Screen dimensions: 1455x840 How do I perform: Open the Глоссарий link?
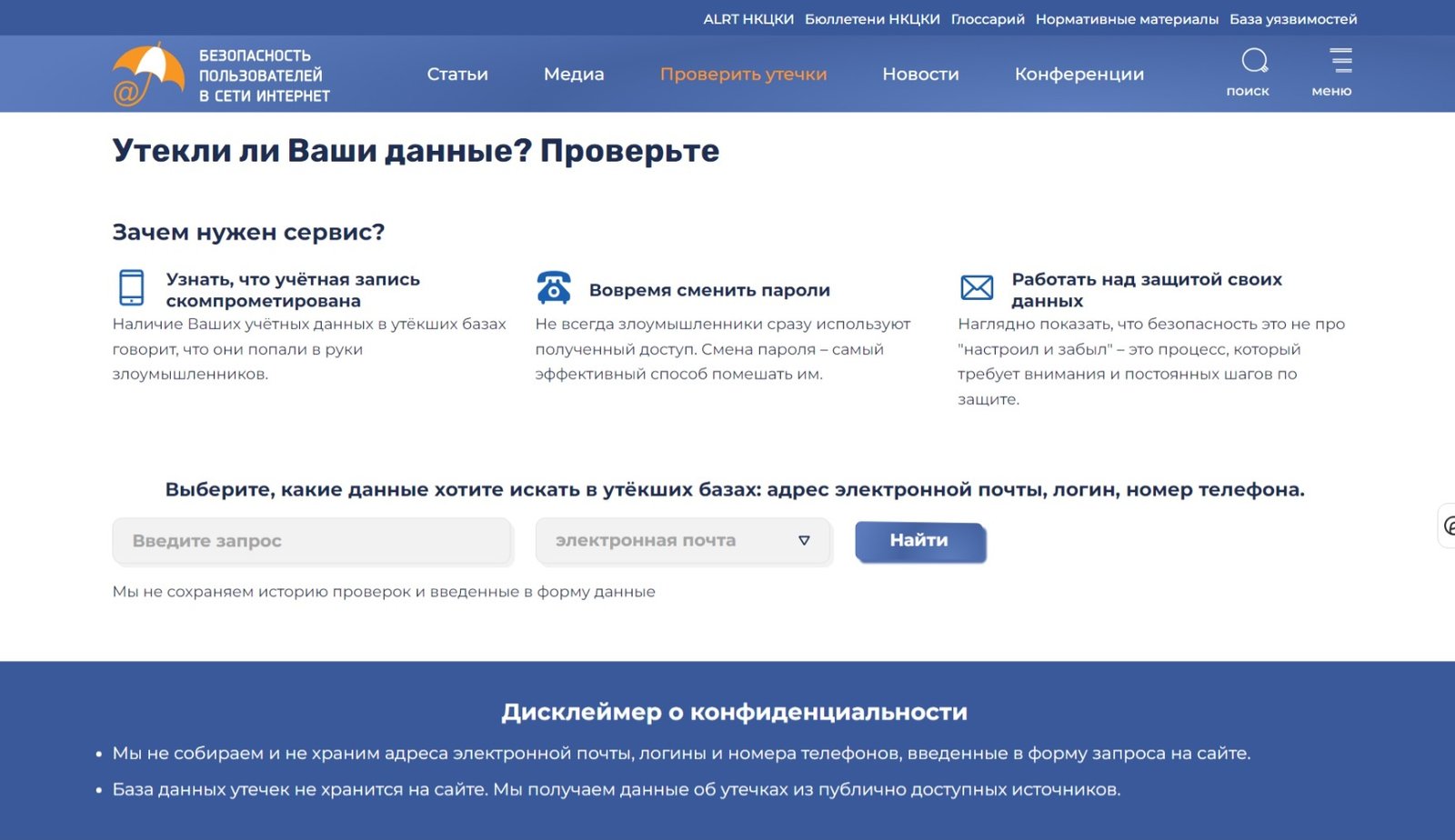click(x=988, y=19)
